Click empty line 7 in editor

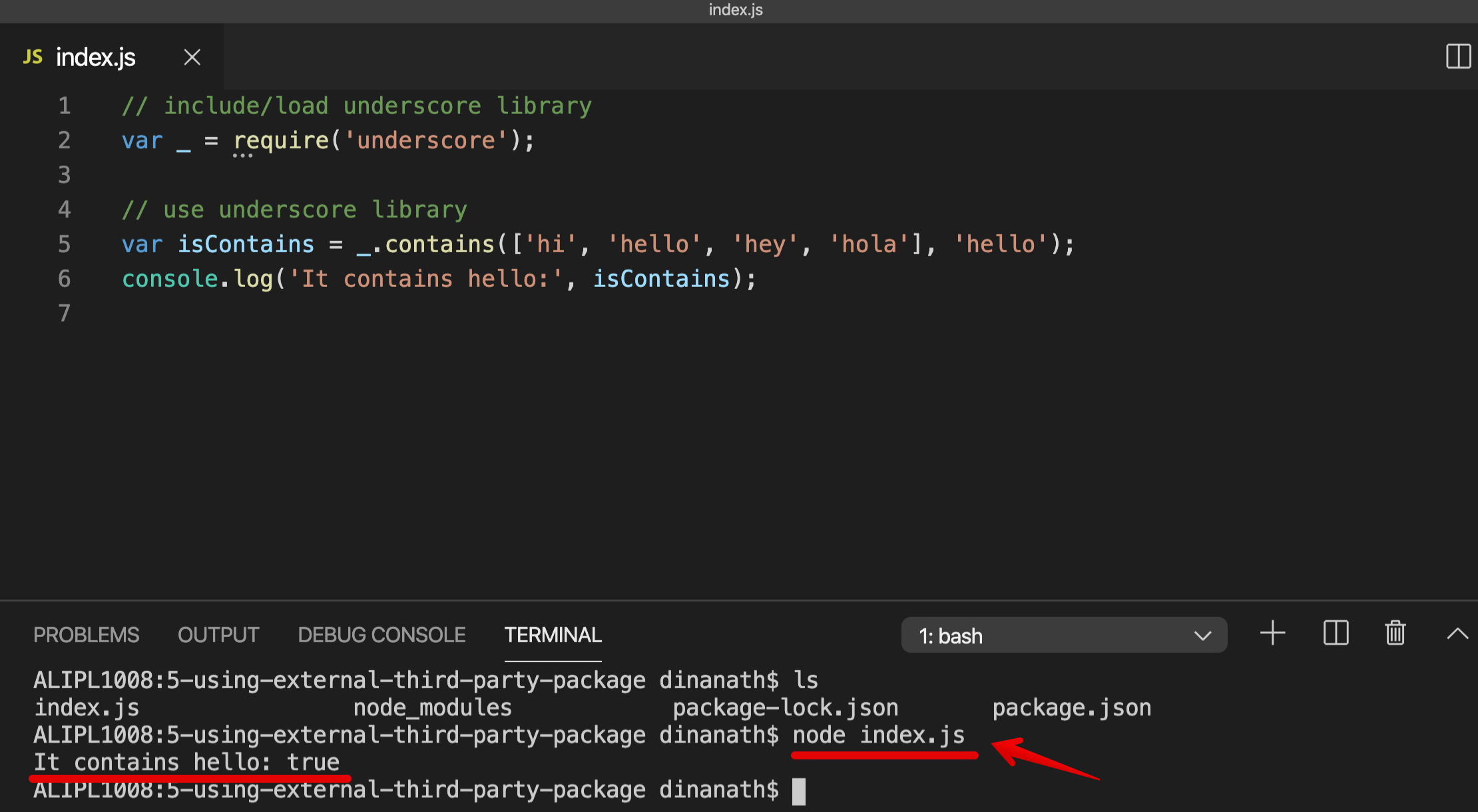(x=399, y=313)
